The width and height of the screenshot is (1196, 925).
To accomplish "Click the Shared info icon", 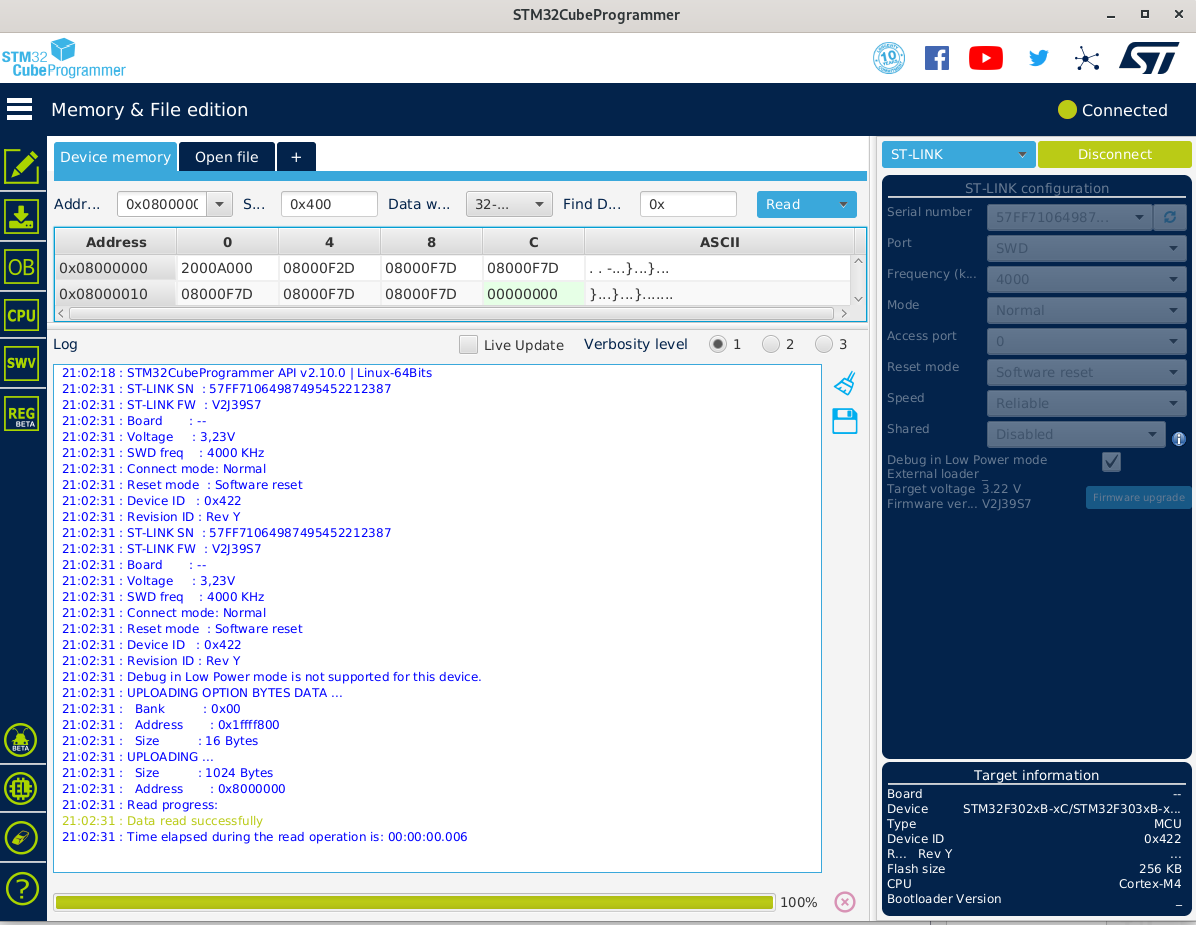I will [x=1178, y=438].
